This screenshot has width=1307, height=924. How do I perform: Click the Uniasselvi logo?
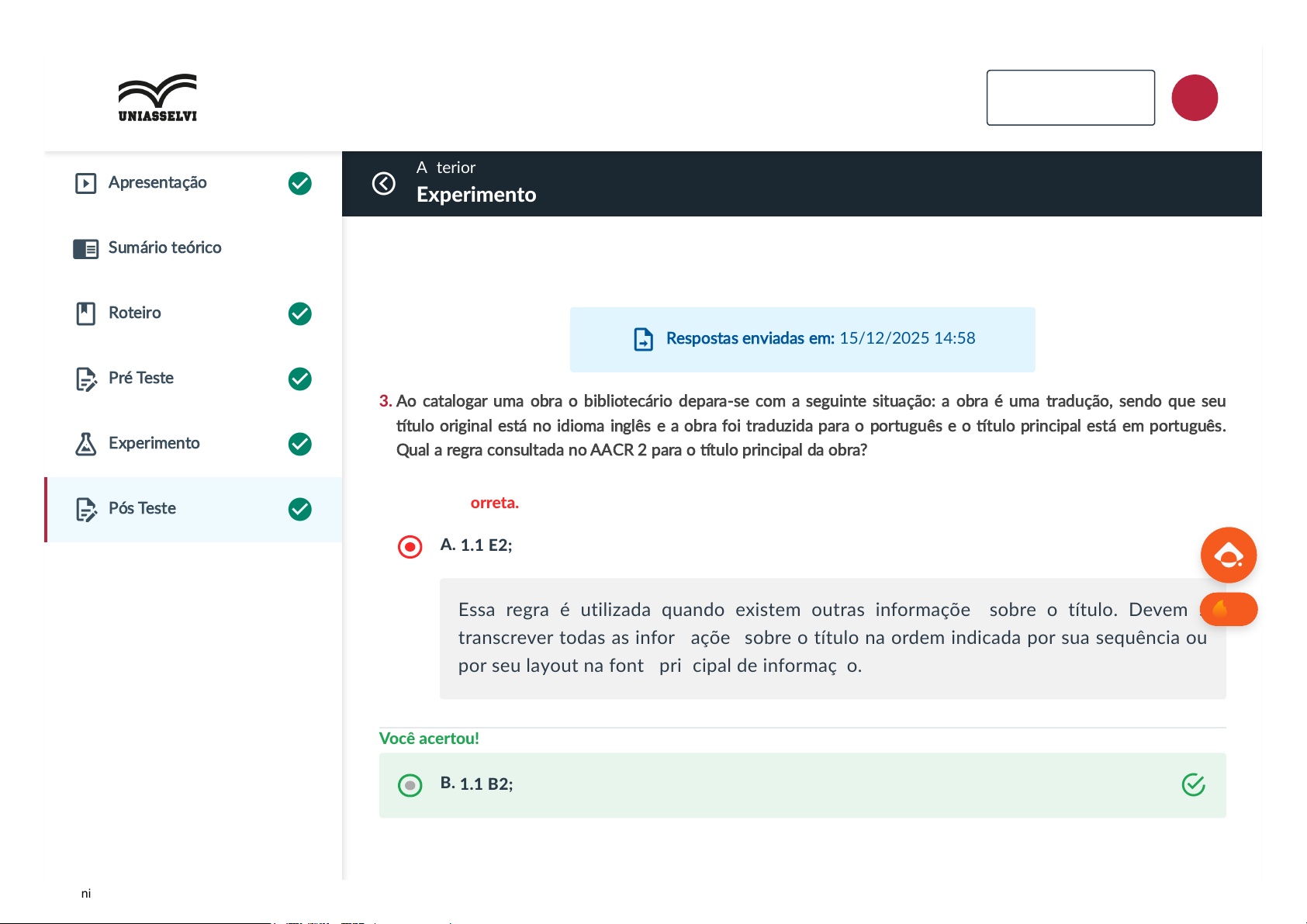157,98
